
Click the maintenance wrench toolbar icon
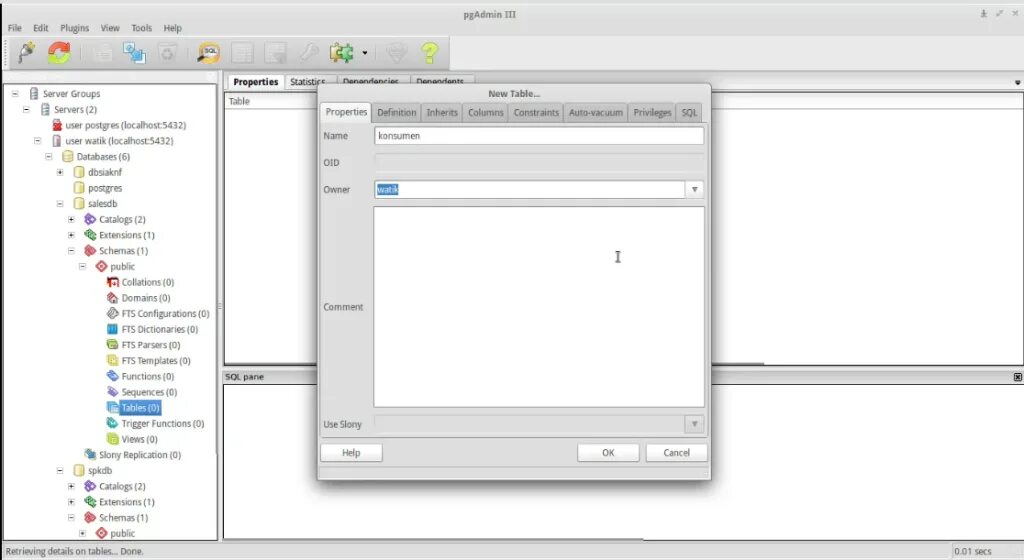308,53
